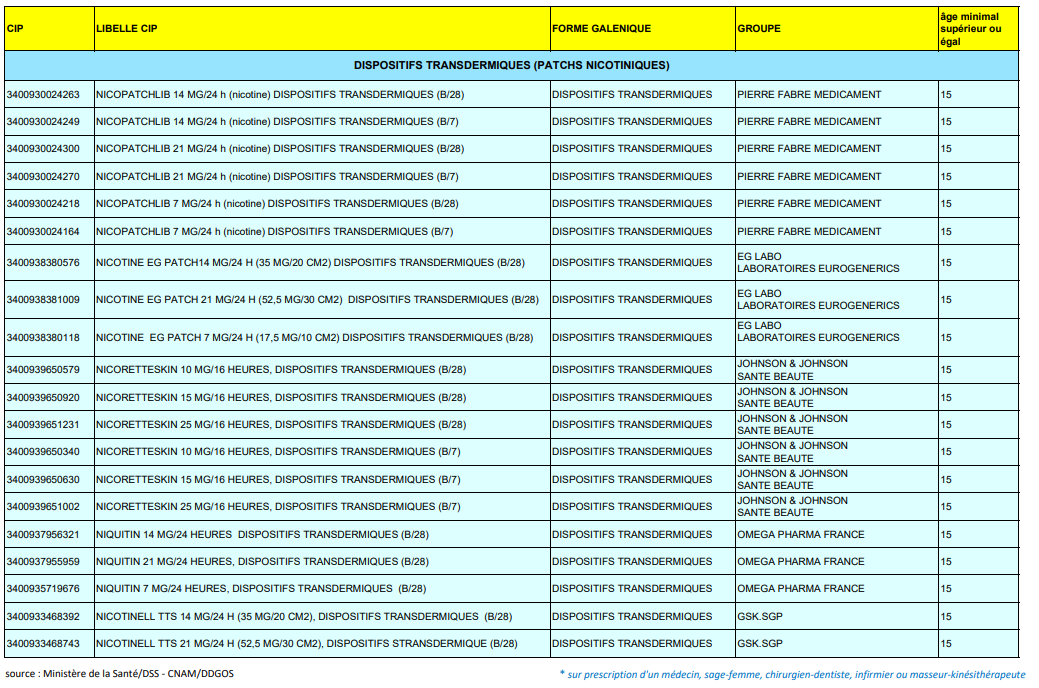Select CIP code 3400938380576

[x=43, y=263]
